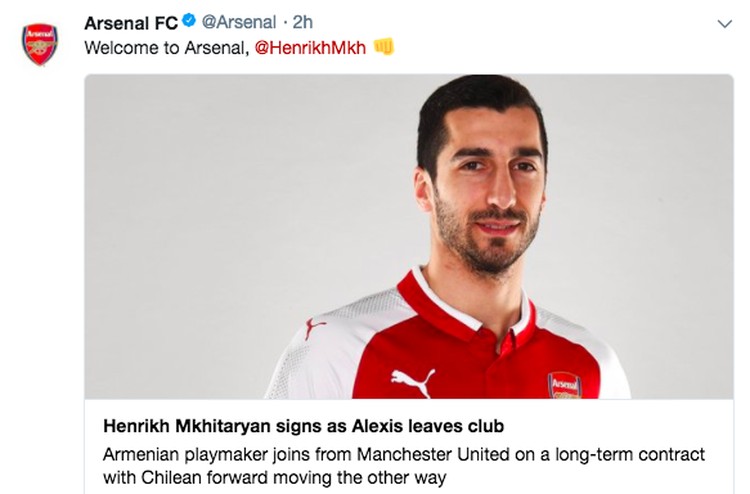Expand the tweet options chevron menu
This screenshot has width=750, height=494.
(725, 23)
